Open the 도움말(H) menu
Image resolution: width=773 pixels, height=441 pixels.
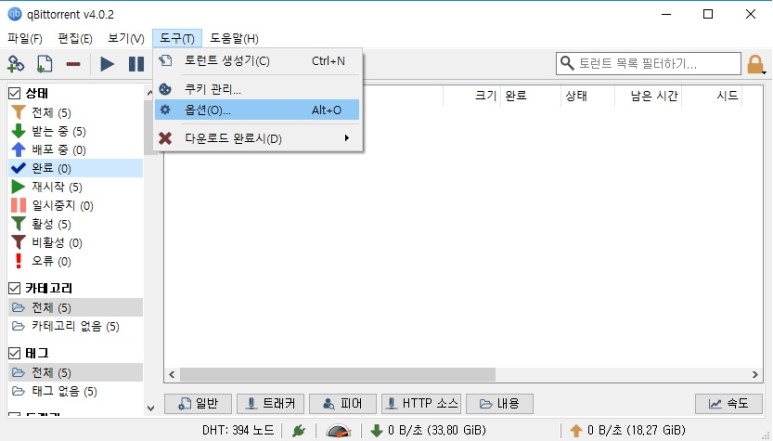tap(234, 38)
